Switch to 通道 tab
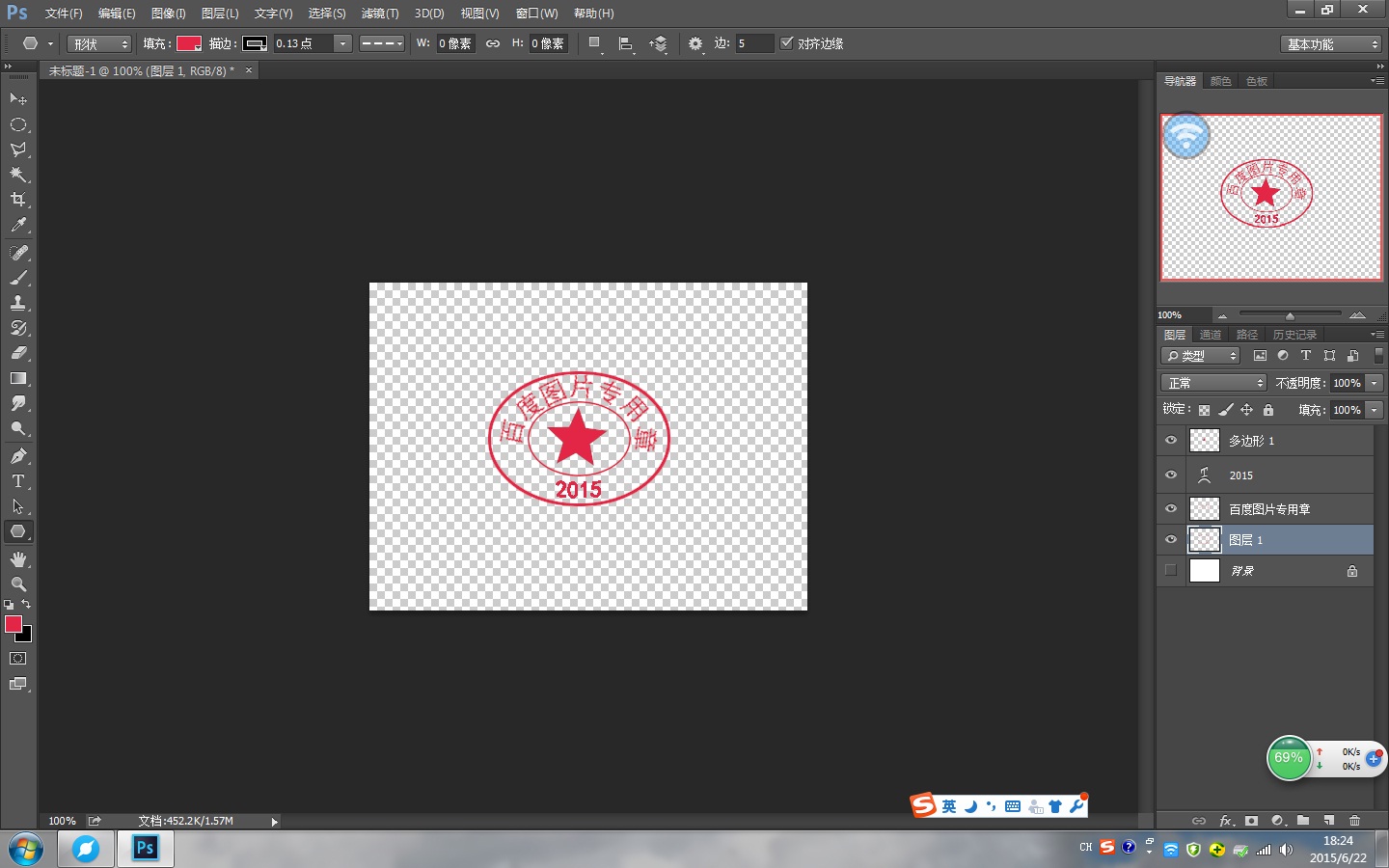Image resolution: width=1389 pixels, height=868 pixels. pyautogui.click(x=1211, y=335)
